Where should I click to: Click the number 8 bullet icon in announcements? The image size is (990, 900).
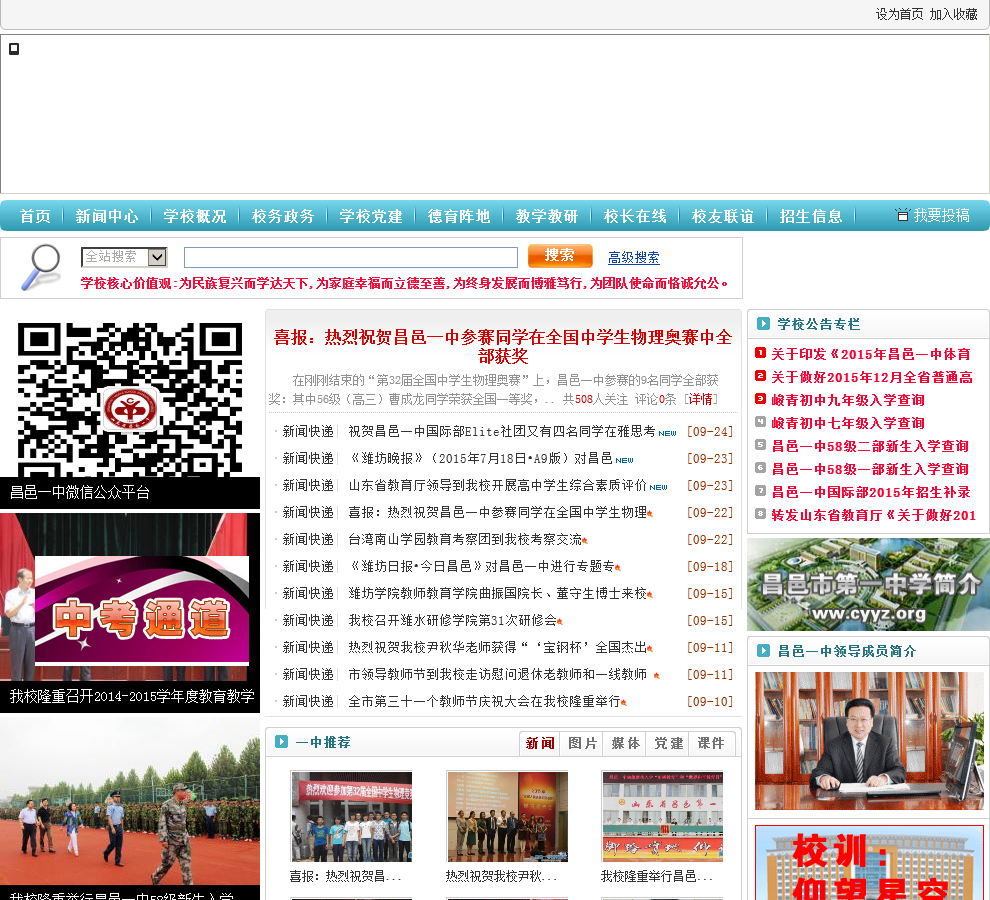click(x=760, y=513)
